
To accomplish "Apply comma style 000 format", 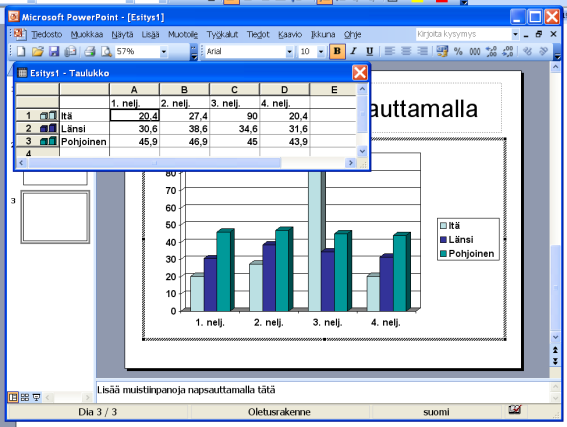I will [474, 51].
